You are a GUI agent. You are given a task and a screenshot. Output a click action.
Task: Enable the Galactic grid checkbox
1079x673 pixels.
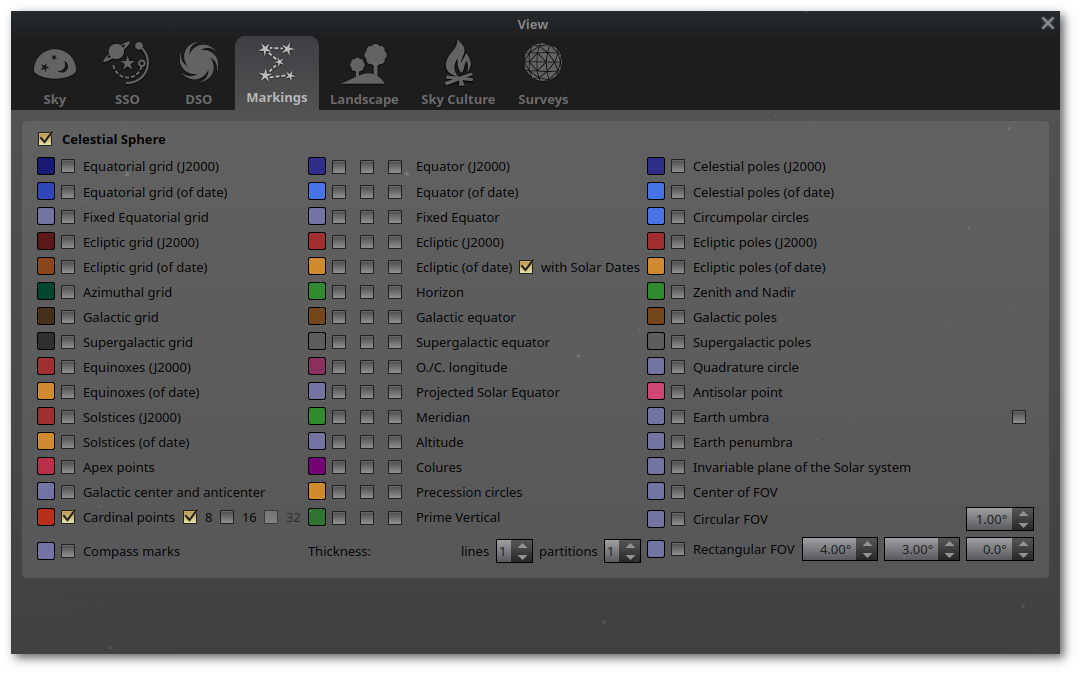pyautogui.click(x=68, y=317)
